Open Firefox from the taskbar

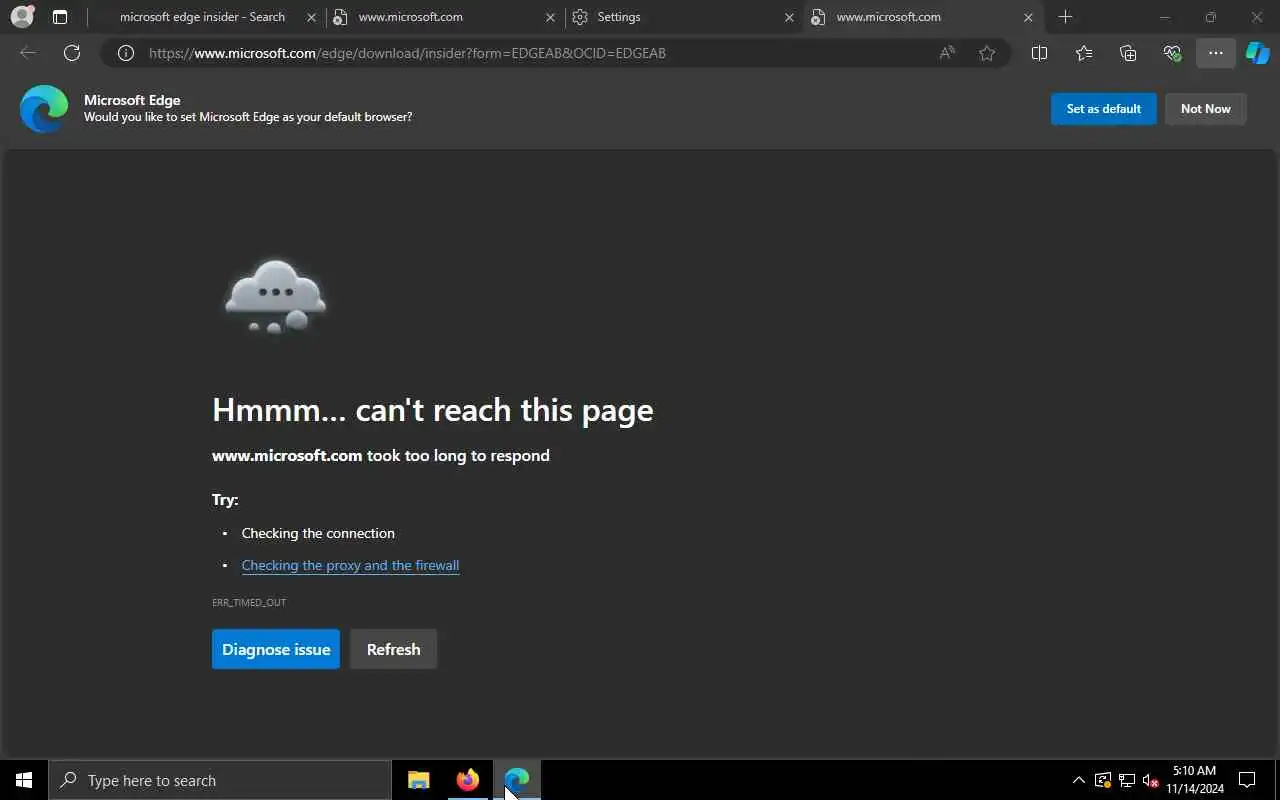(468, 780)
